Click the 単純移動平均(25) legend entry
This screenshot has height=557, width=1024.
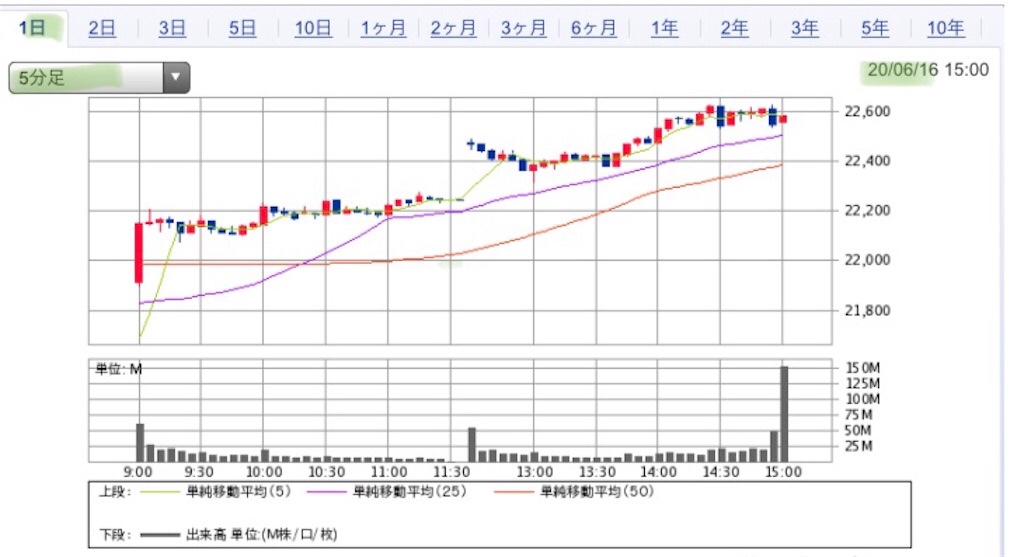point(409,492)
